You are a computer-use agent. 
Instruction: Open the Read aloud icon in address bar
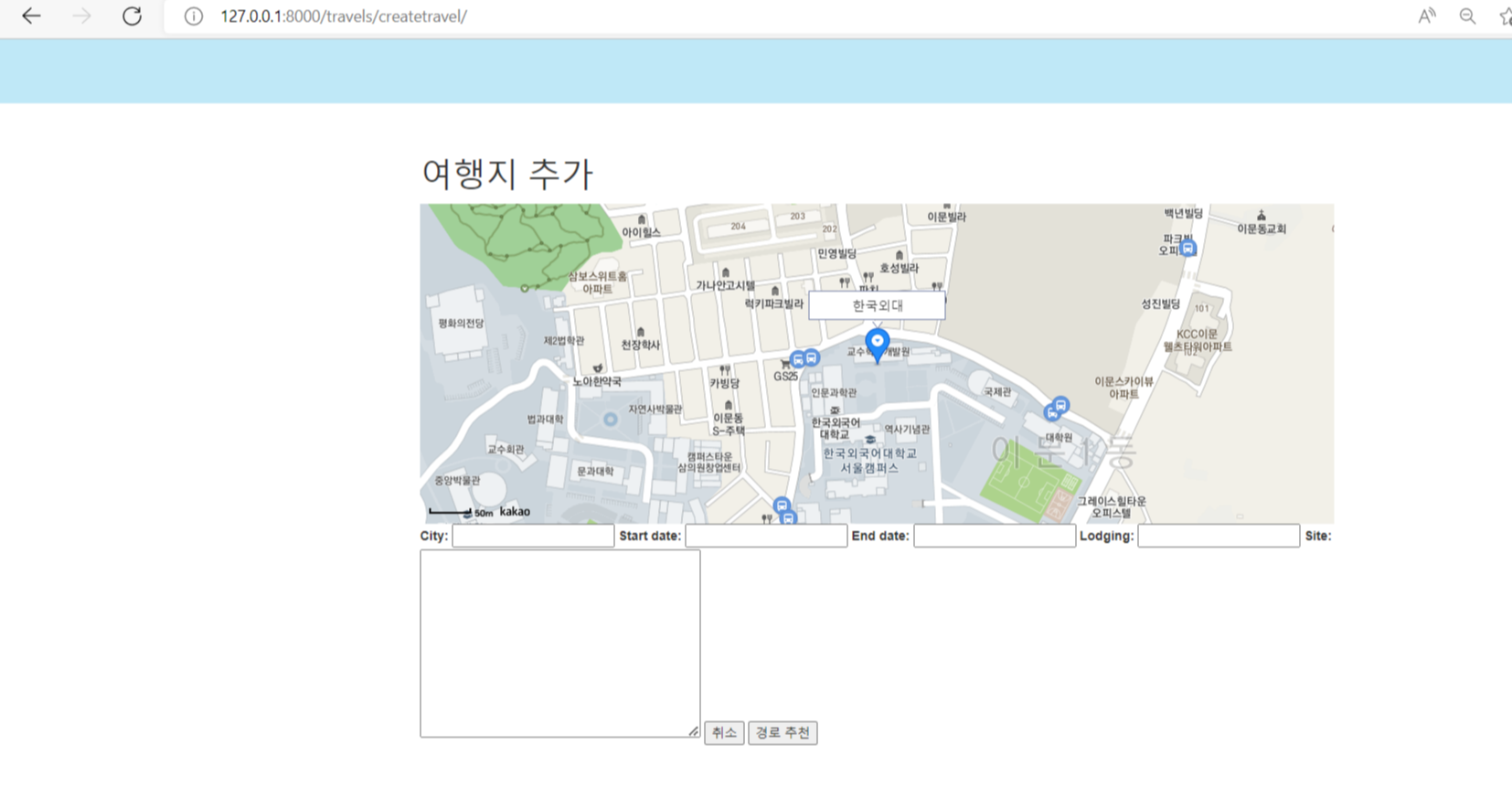[1426, 16]
